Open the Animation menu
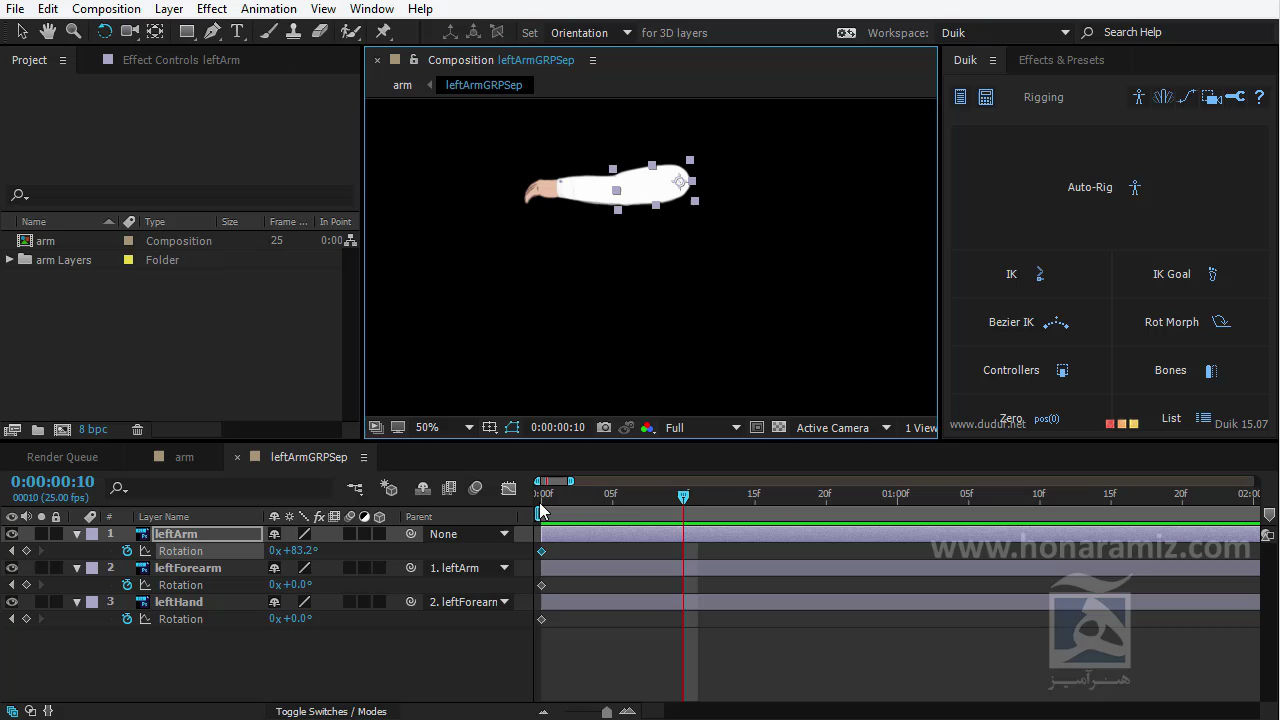The width and height of the screenshot is (1280, 720). (269, 9)
